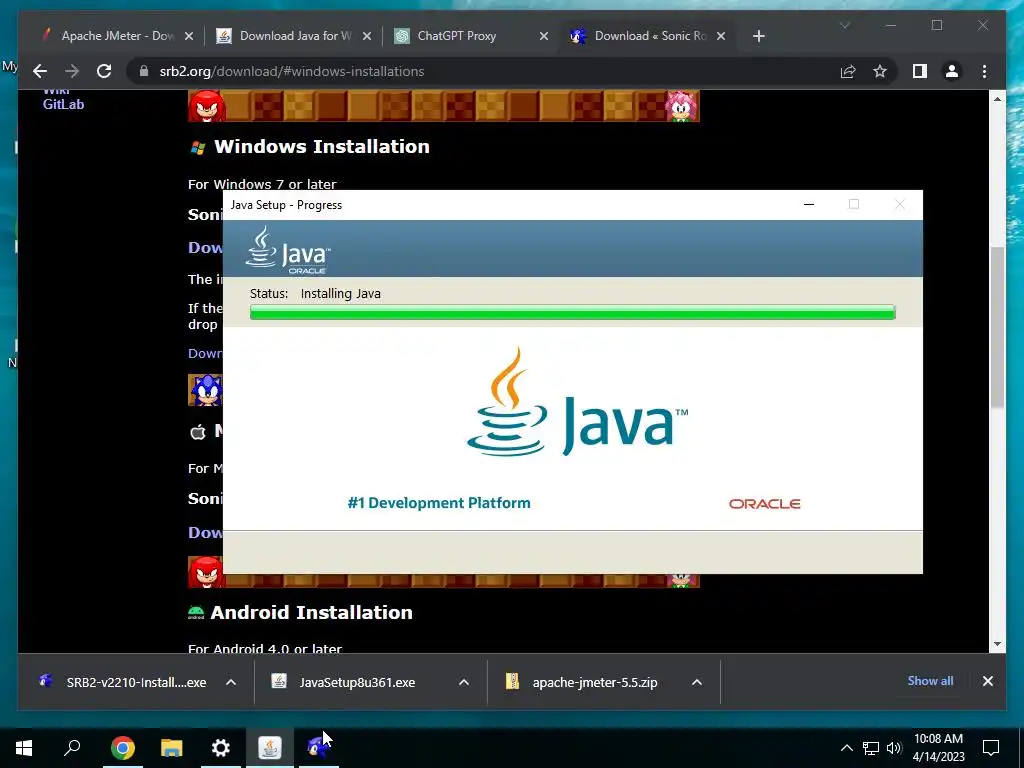Open the Windows Start menu
This screenshot has height=768, width=1024.
pyautogui.click(x=24, y=748)
